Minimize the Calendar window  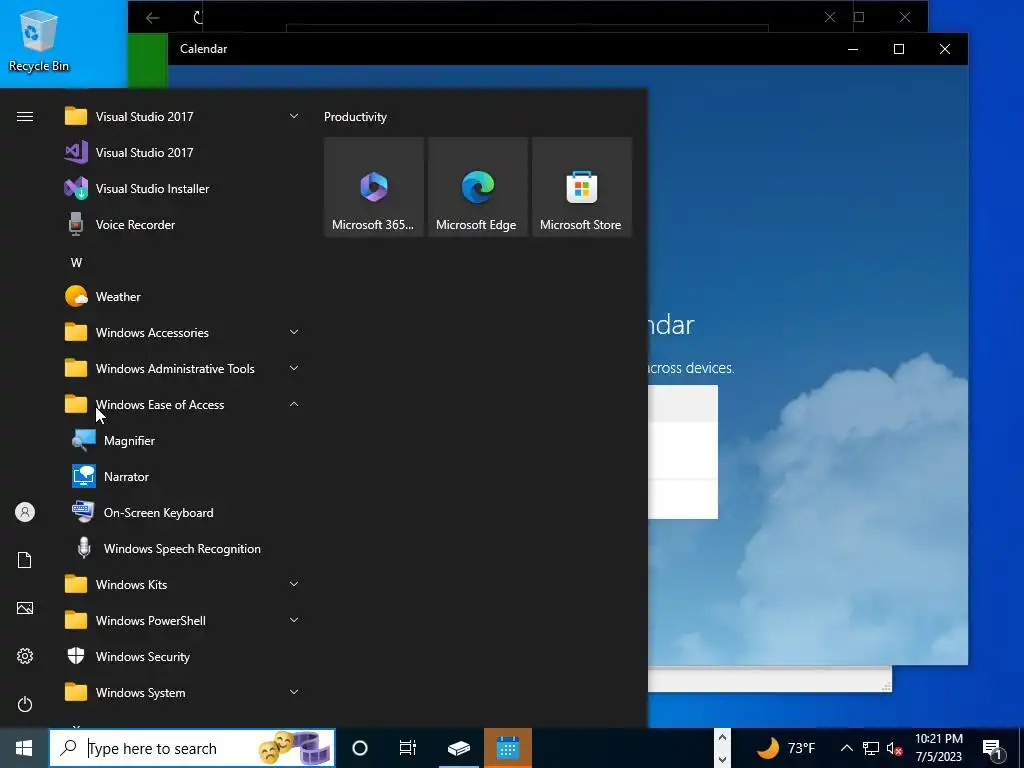tap(853, 49)
